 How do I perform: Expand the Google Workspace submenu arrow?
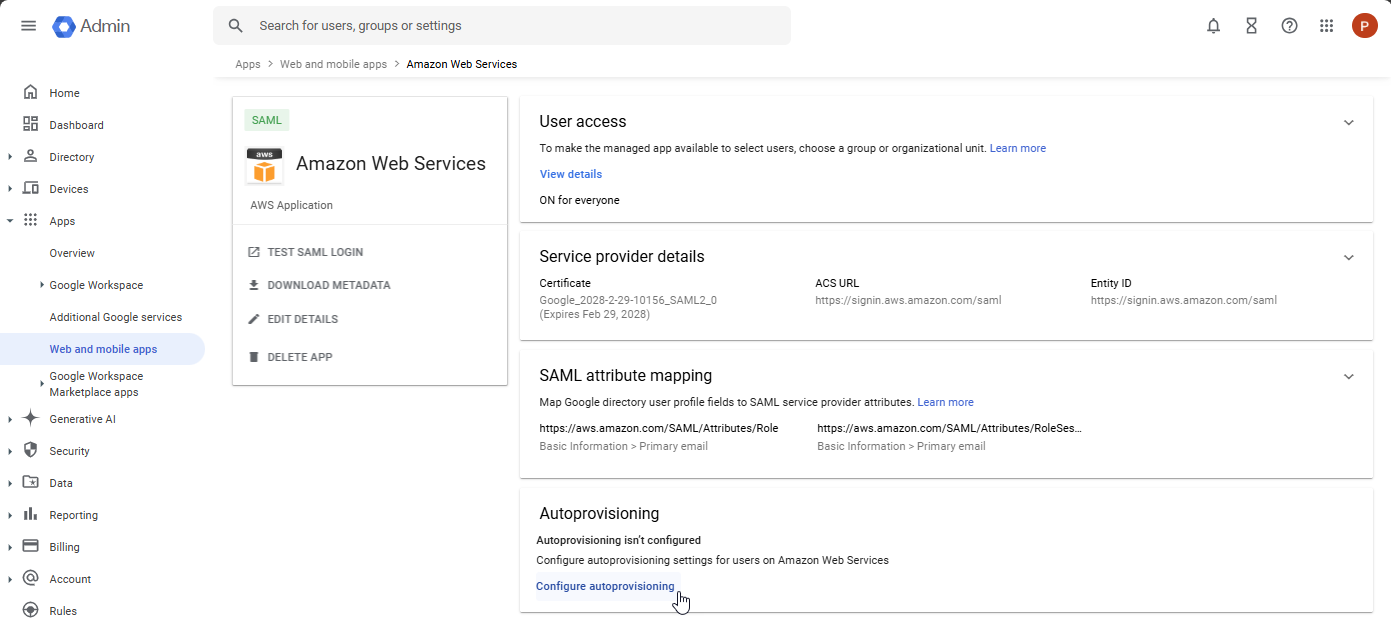point(42,285)
